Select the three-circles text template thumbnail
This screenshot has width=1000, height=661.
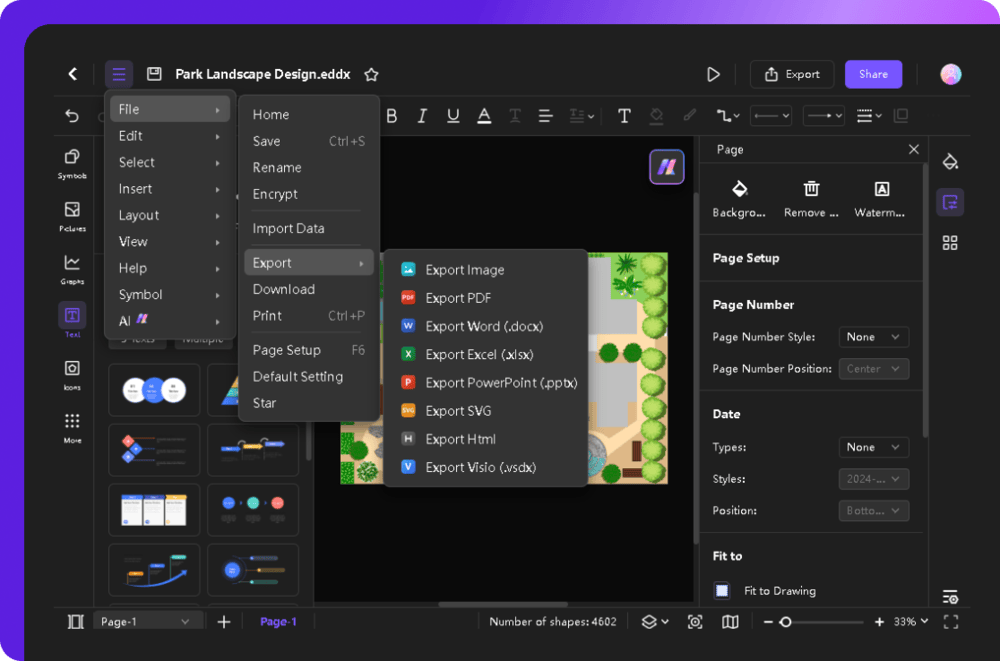coord(154,390)
